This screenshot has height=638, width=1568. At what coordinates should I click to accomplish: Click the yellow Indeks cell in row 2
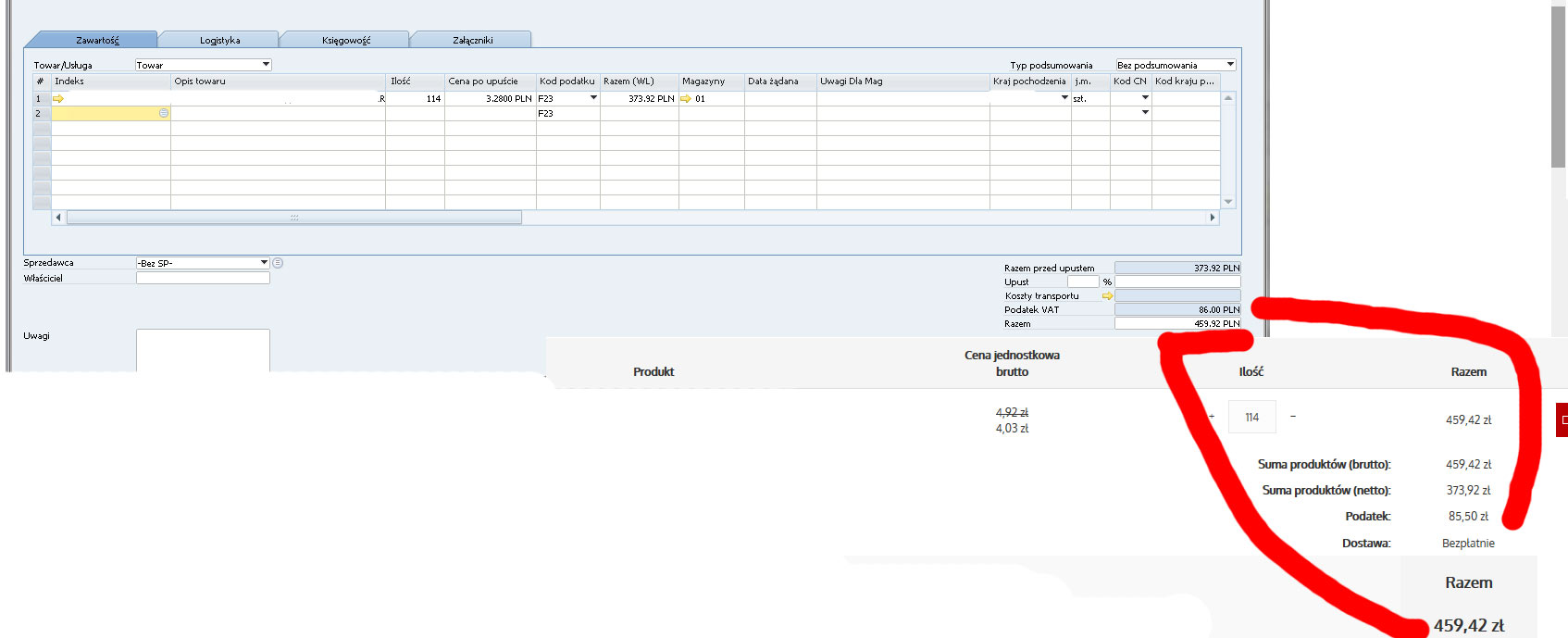tap(110, 113)
